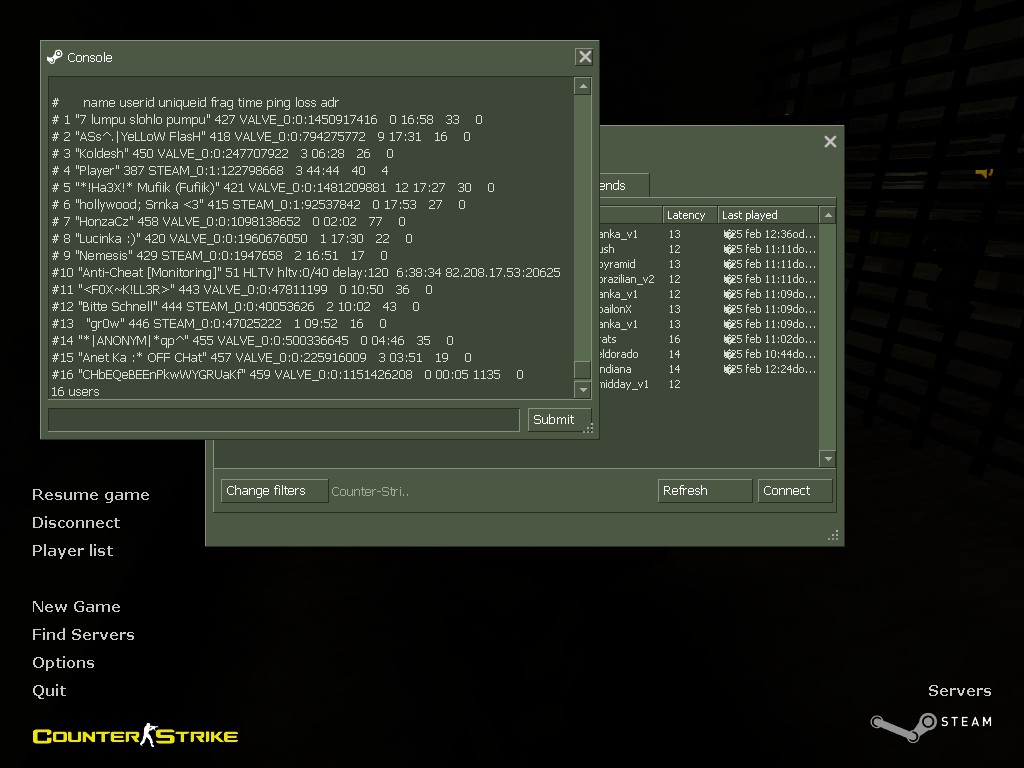Viewport: 1024px width, 768px height.
Task: Connect to the selected server
Action: tap(795, 491)
